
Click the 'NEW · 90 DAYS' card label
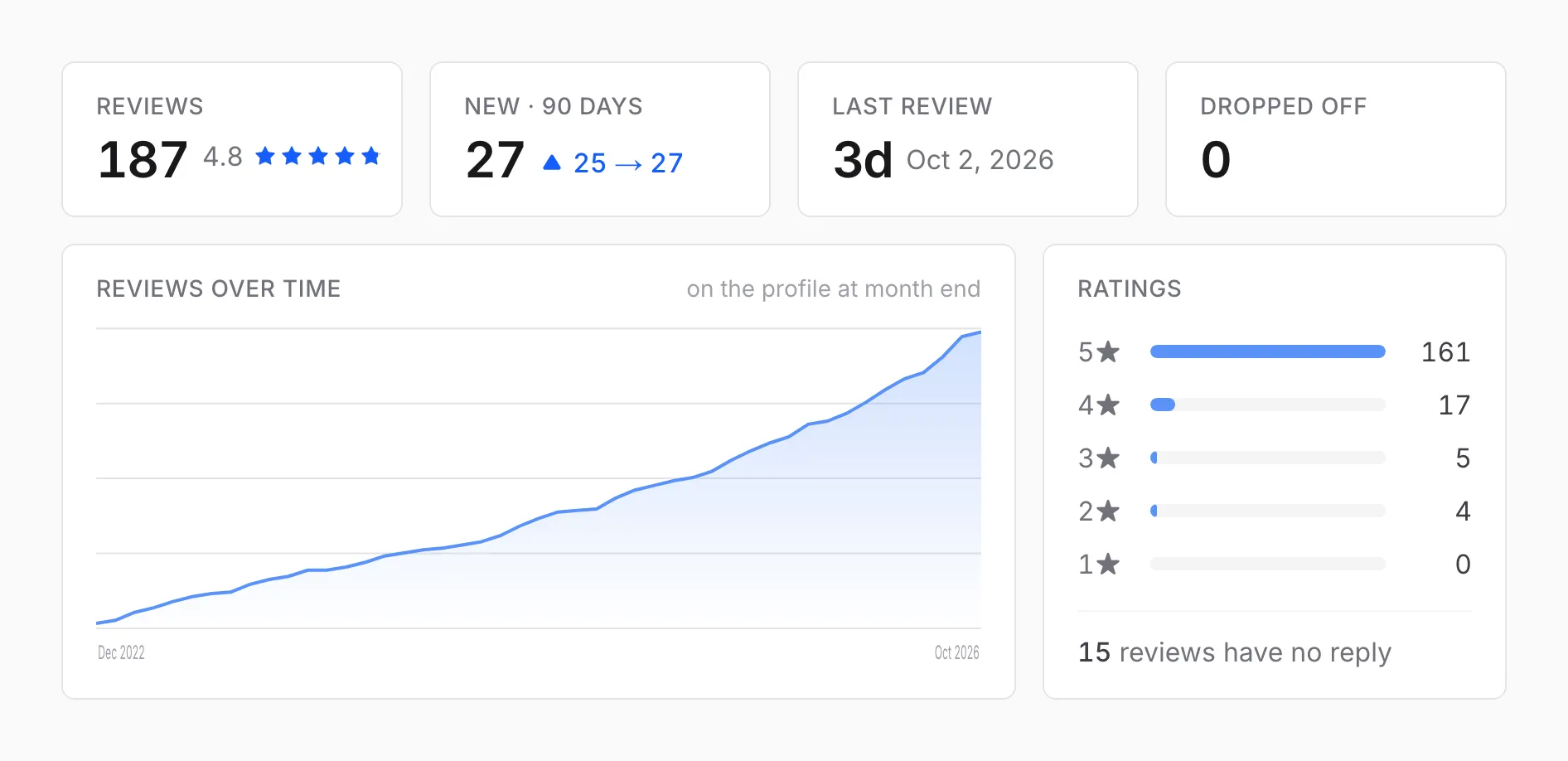point(554,106)
